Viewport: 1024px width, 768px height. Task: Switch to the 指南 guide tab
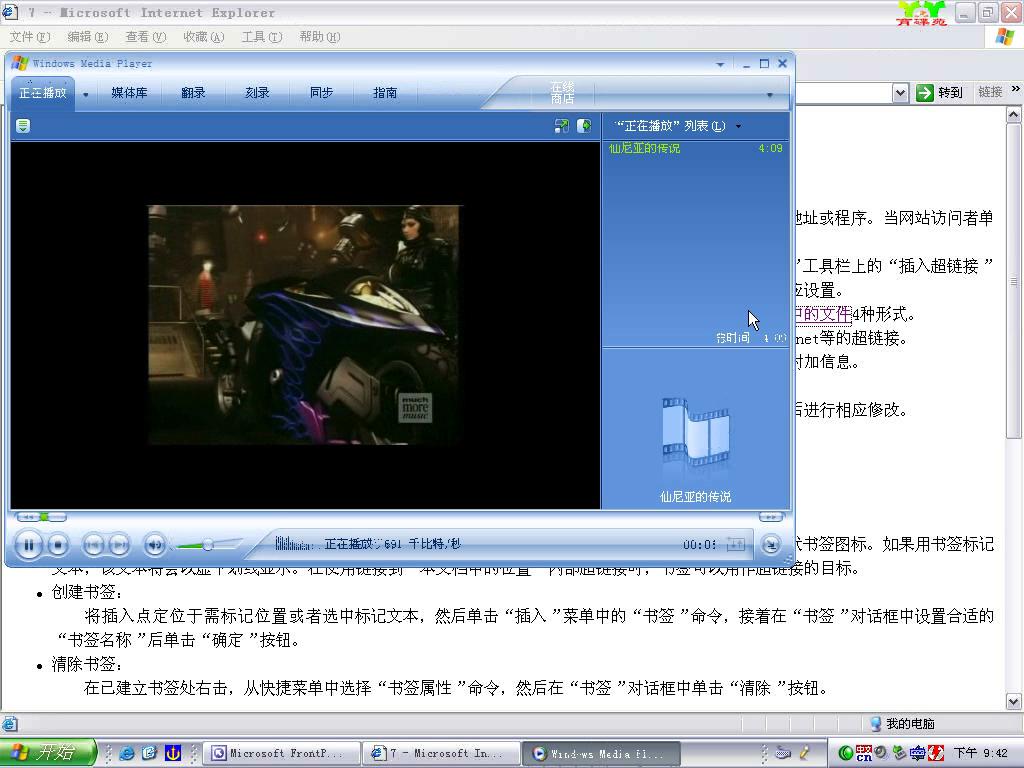click(385, 93)
